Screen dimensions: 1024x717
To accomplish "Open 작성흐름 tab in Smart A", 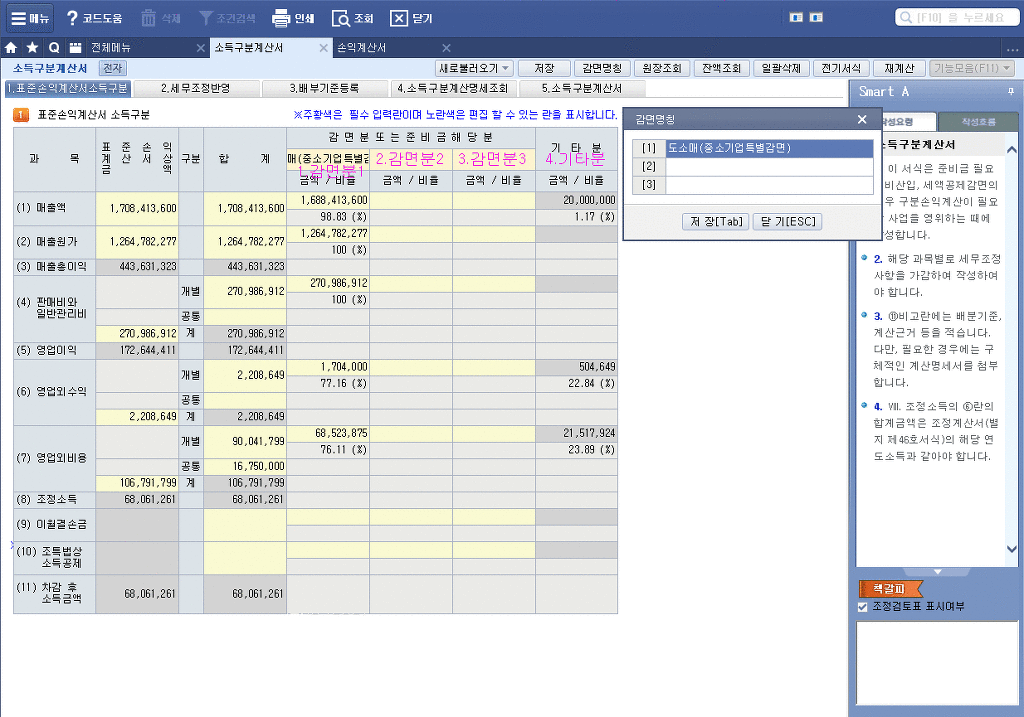I will point(978,121).
